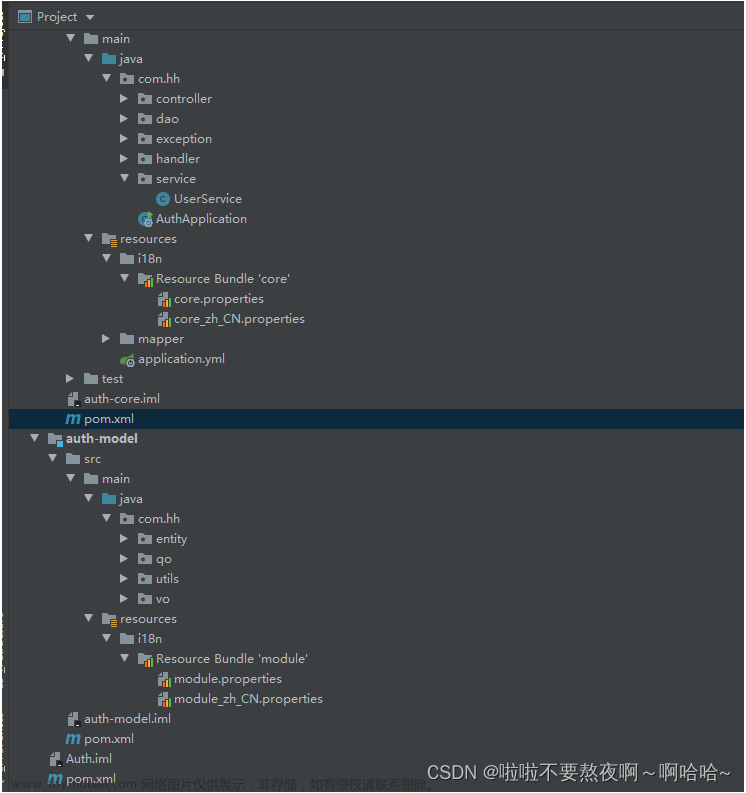Expand the vo package arrow
Image resolution: width=746 pixels, height=793 pixels.
tap(124, 598)
